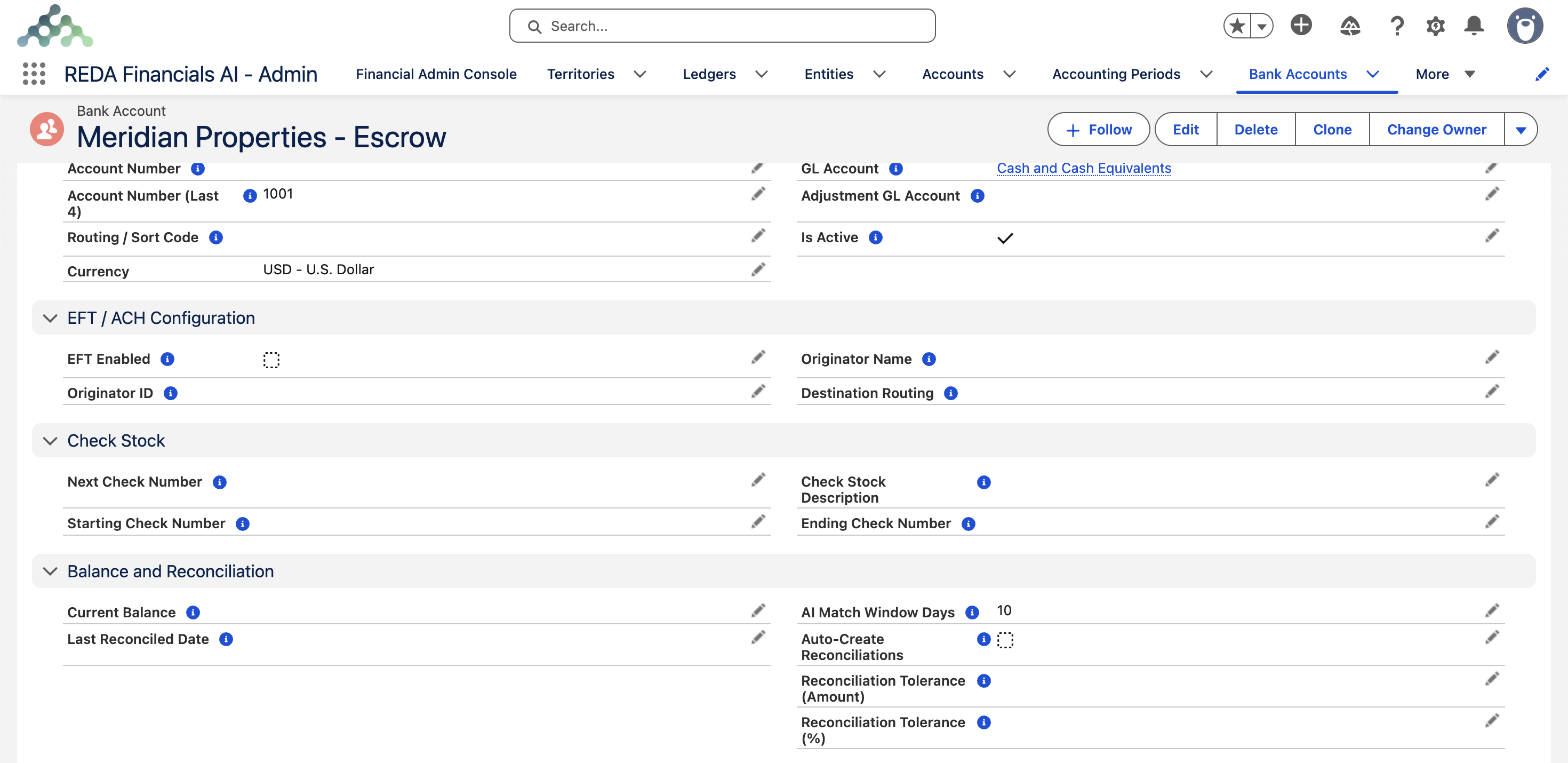Image resolution: width=1568 pixels, height=763 pixels.
Task: Open the Accounts tab
Action: click(x=952, y=74)
